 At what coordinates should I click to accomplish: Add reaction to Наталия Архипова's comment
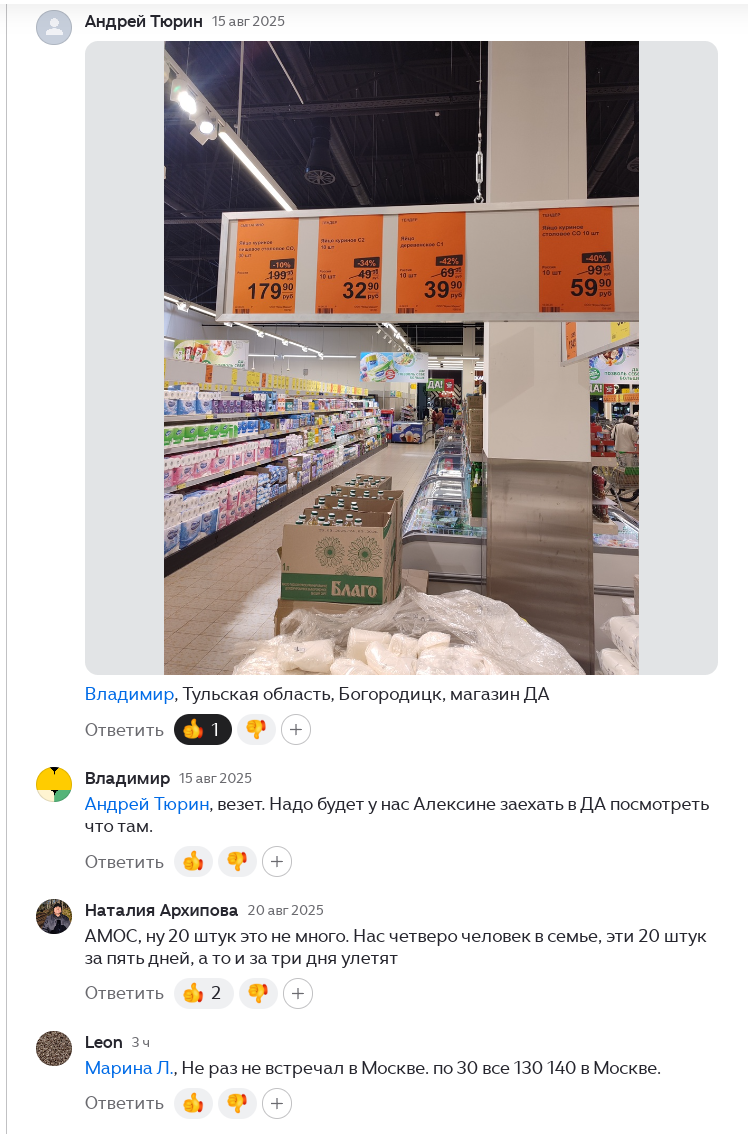pyautogui.click(x=298, y=993)
